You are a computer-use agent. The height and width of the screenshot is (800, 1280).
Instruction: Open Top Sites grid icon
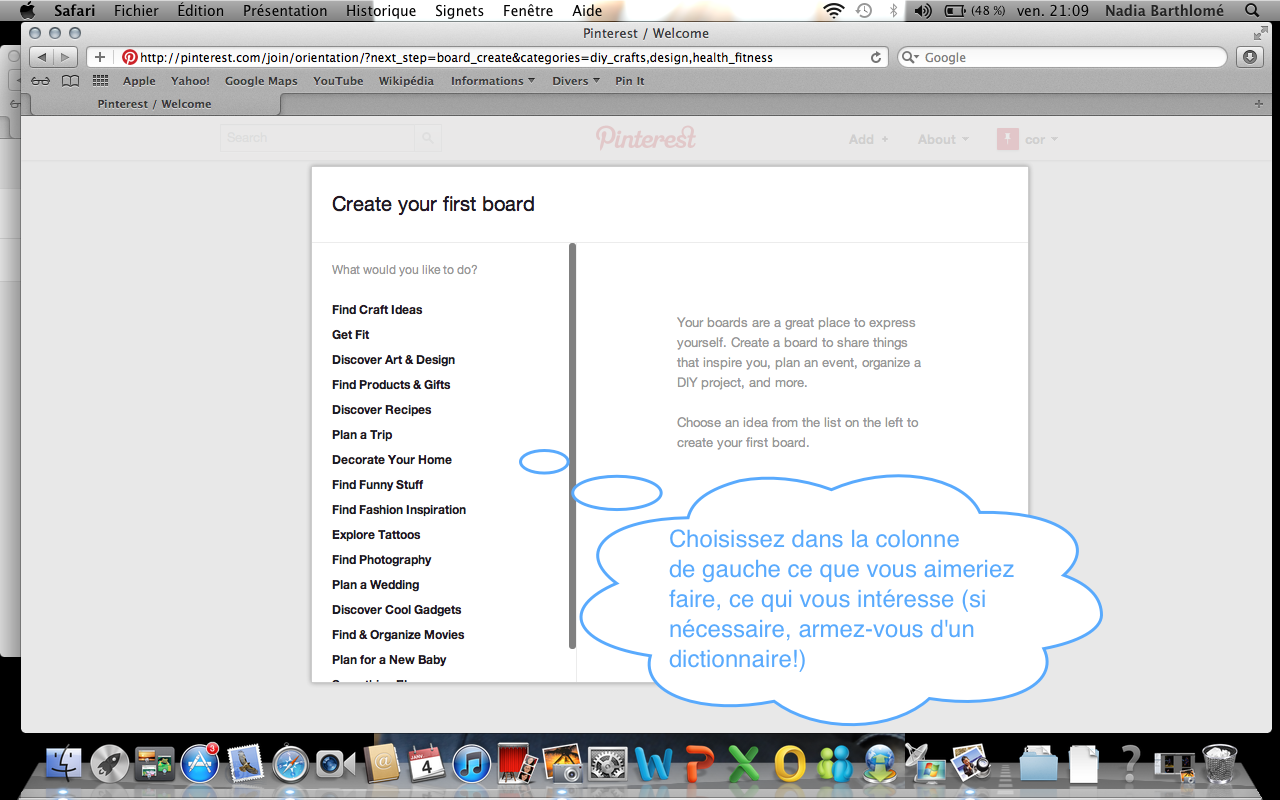pos(100,81)
